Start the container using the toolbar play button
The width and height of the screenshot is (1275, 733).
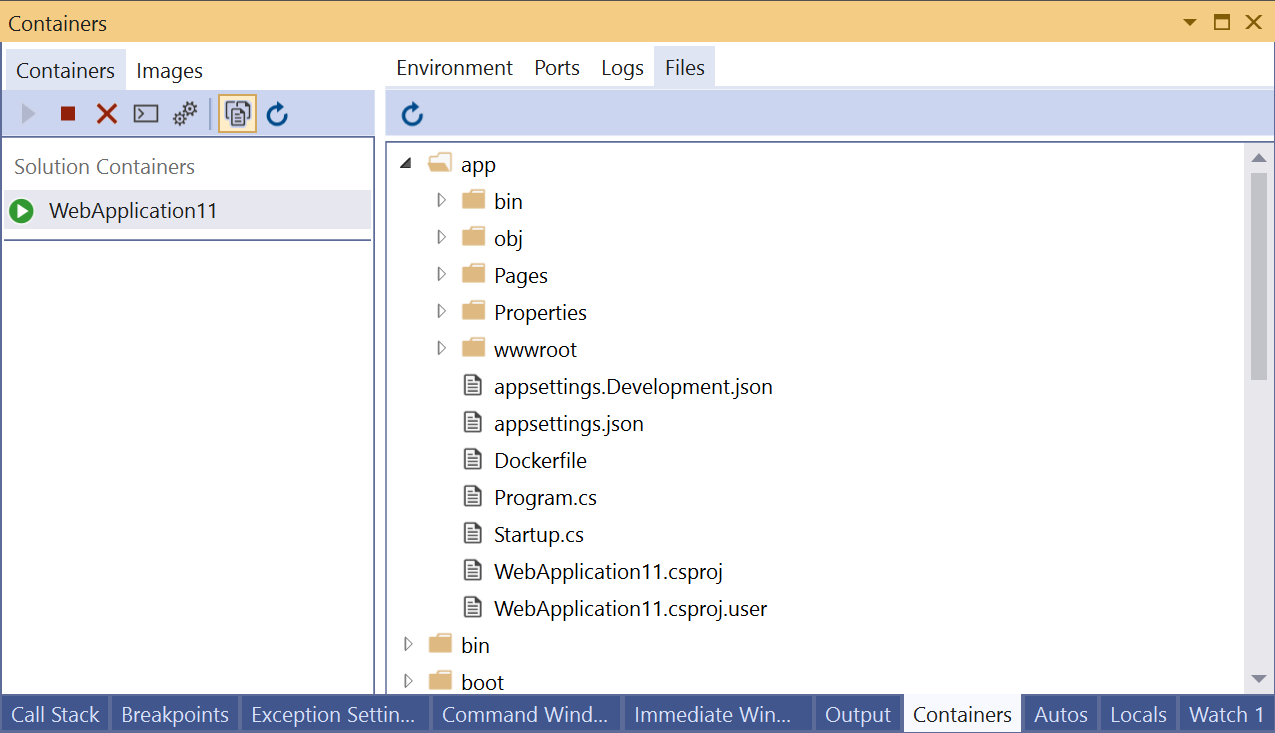[x=27, y=113]
